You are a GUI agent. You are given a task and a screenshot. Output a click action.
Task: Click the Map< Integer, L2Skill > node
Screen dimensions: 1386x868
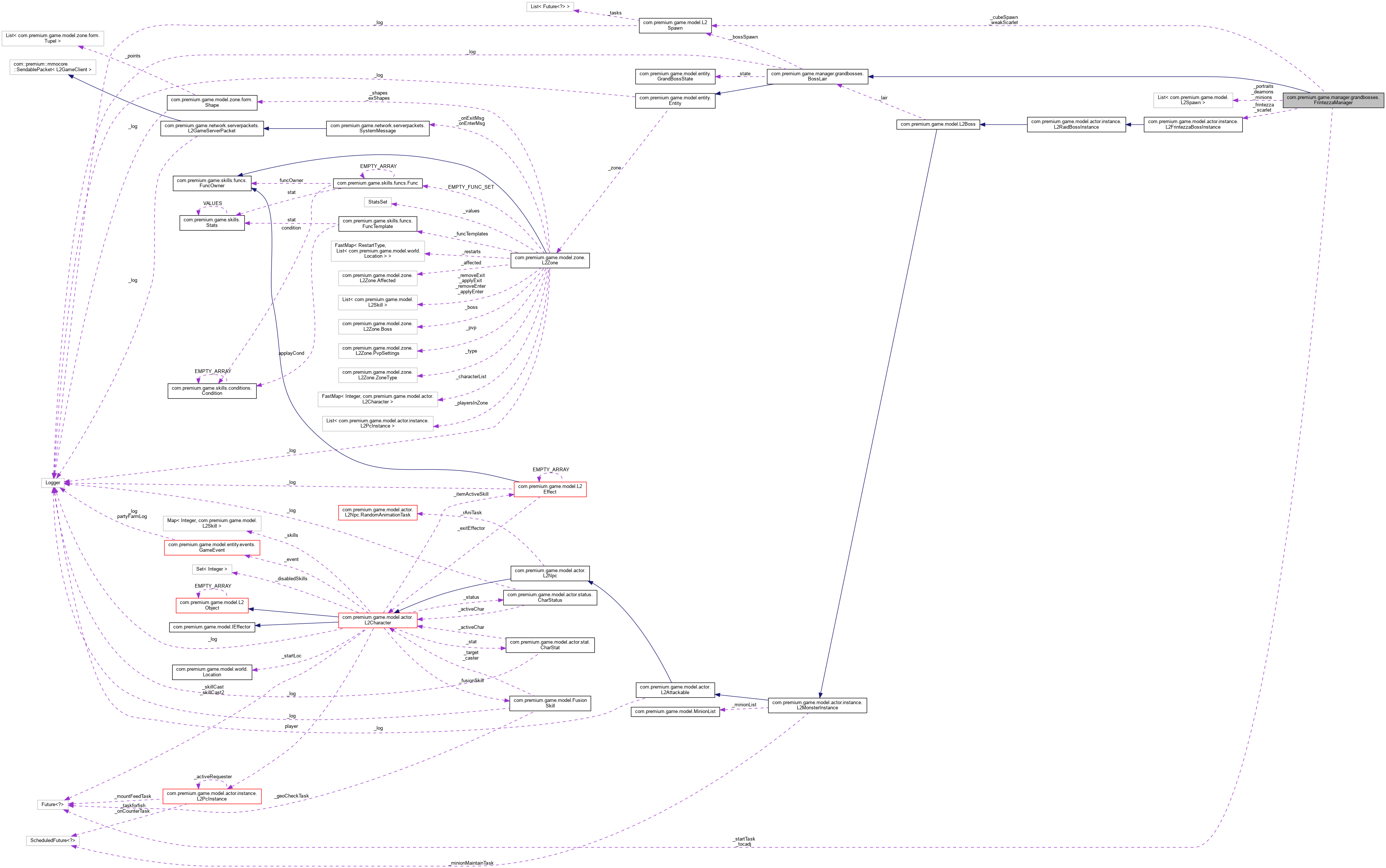tap(211, 523)
